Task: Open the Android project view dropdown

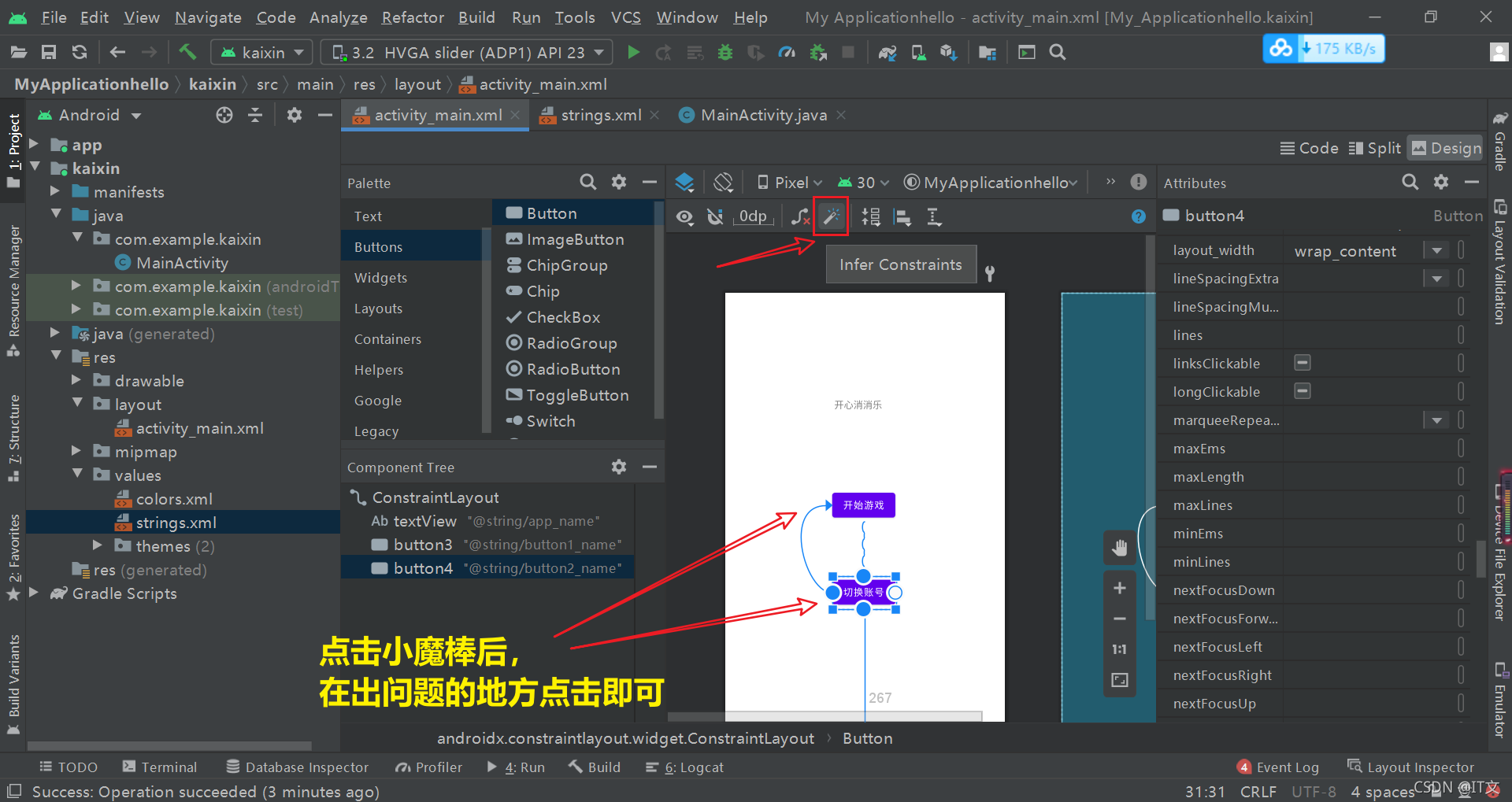Action: coord(90,115)
